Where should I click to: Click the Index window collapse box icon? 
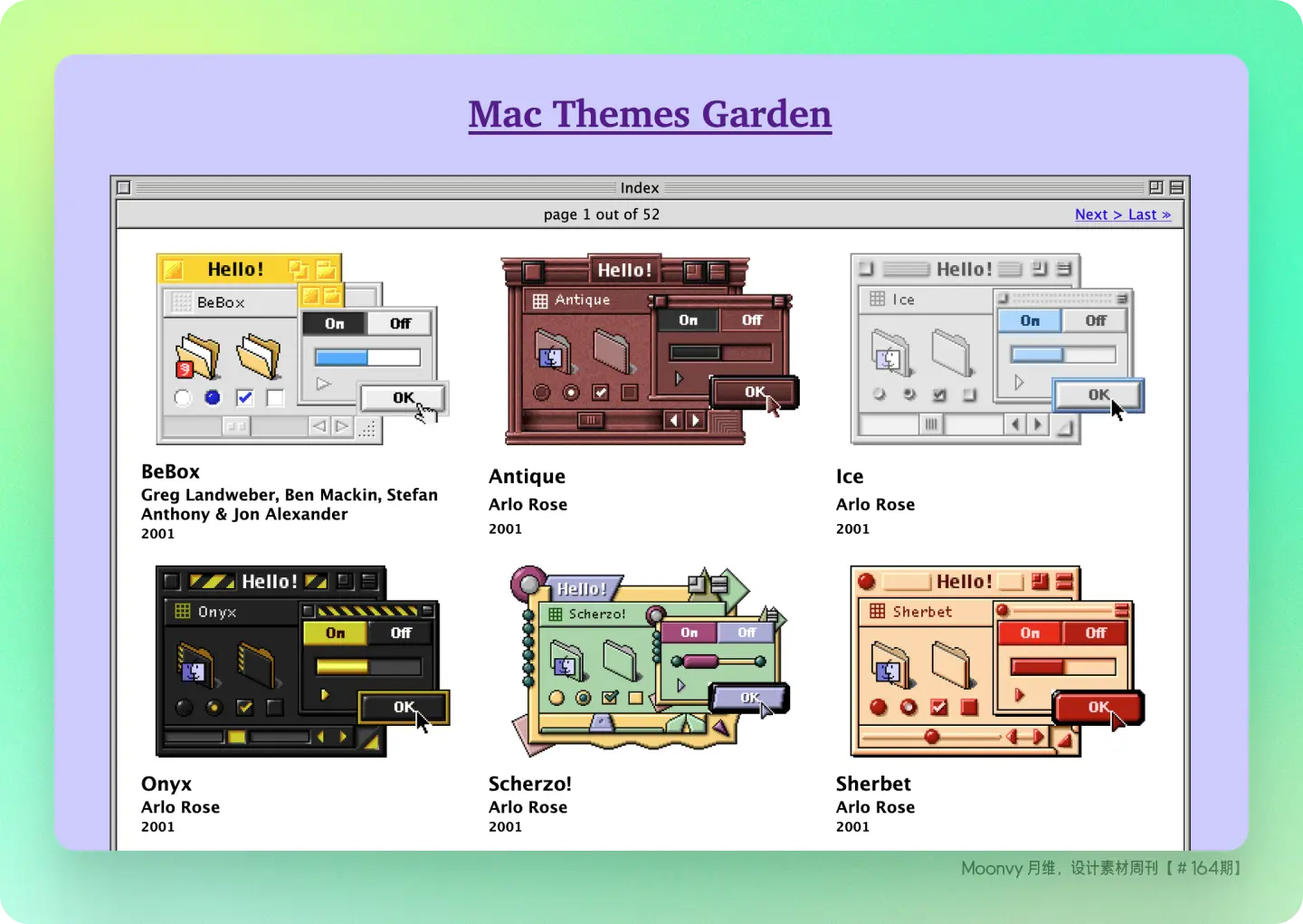tap(1176, 187)
